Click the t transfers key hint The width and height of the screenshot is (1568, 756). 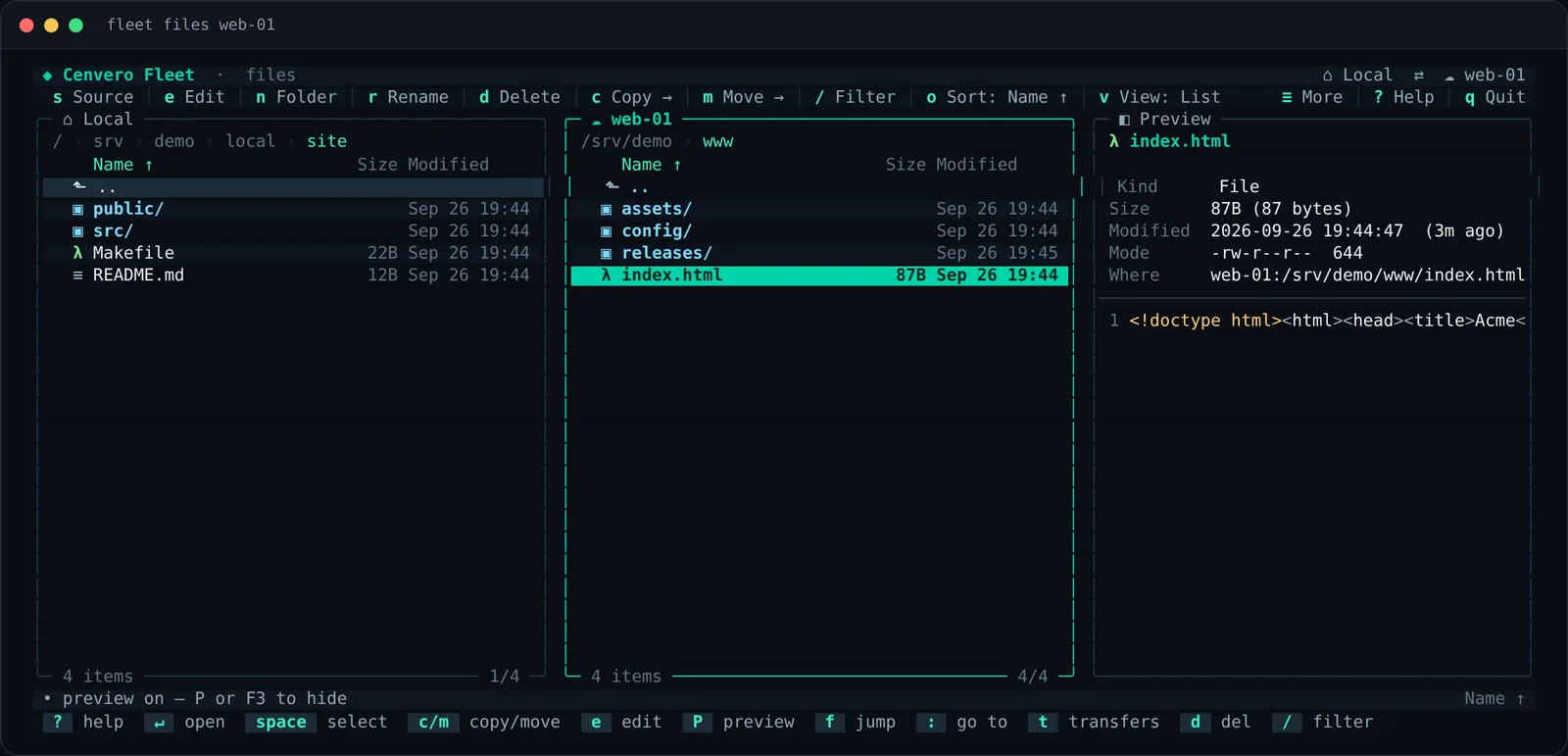[1094, 723]
